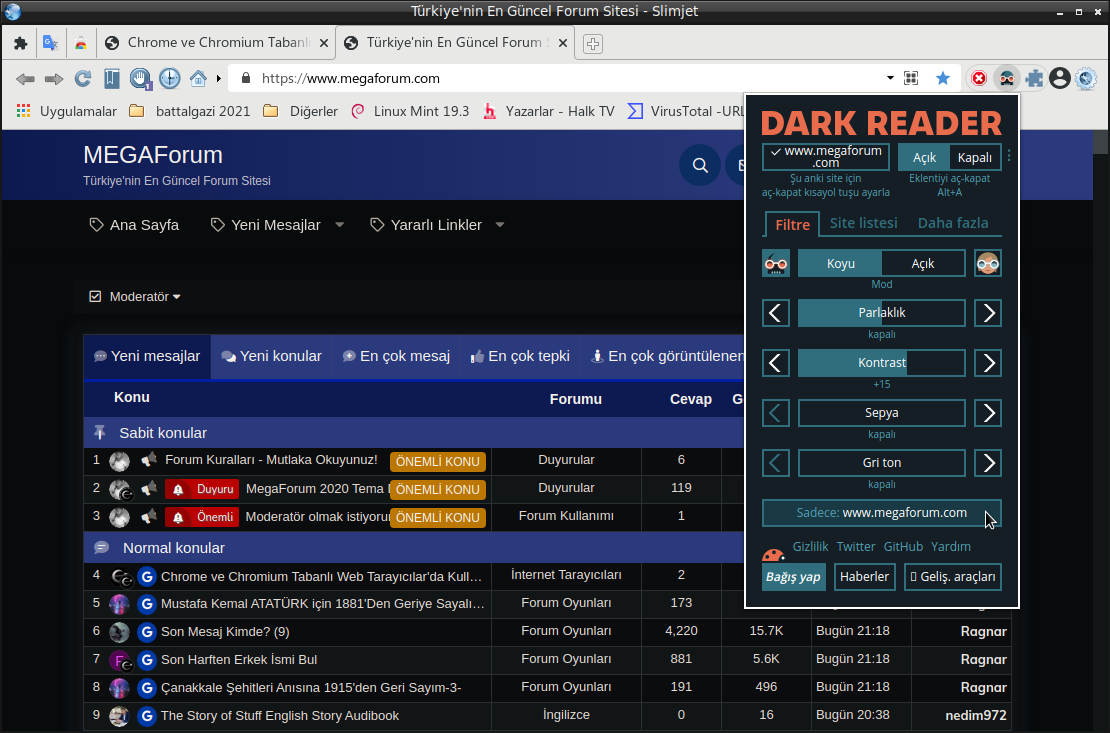Close the Türkiye'nin En Güncel Forum tab
The height and width of the screenshot is (733, 1110).
coord(563,43)
